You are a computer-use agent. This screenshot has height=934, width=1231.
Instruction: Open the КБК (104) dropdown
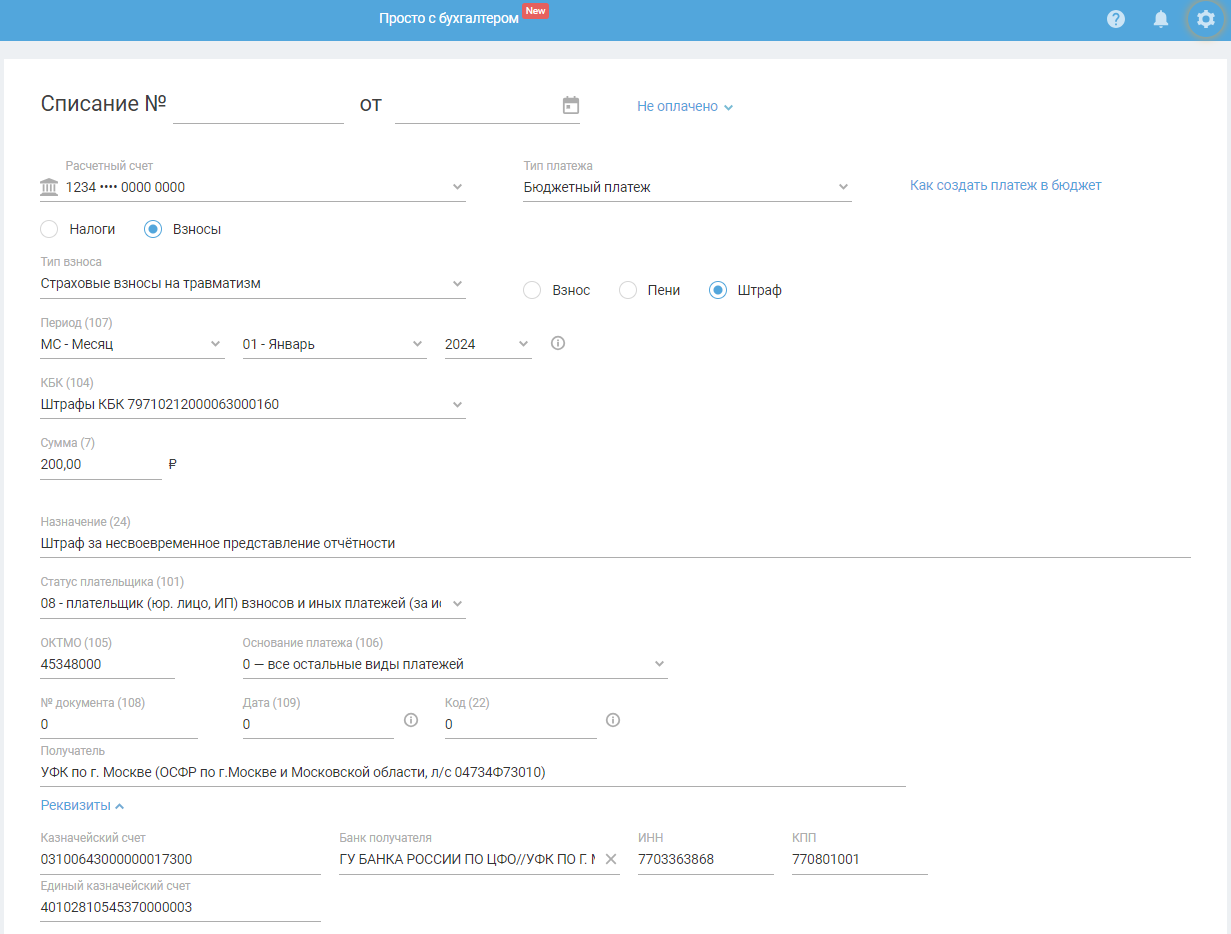coord(253,404)
